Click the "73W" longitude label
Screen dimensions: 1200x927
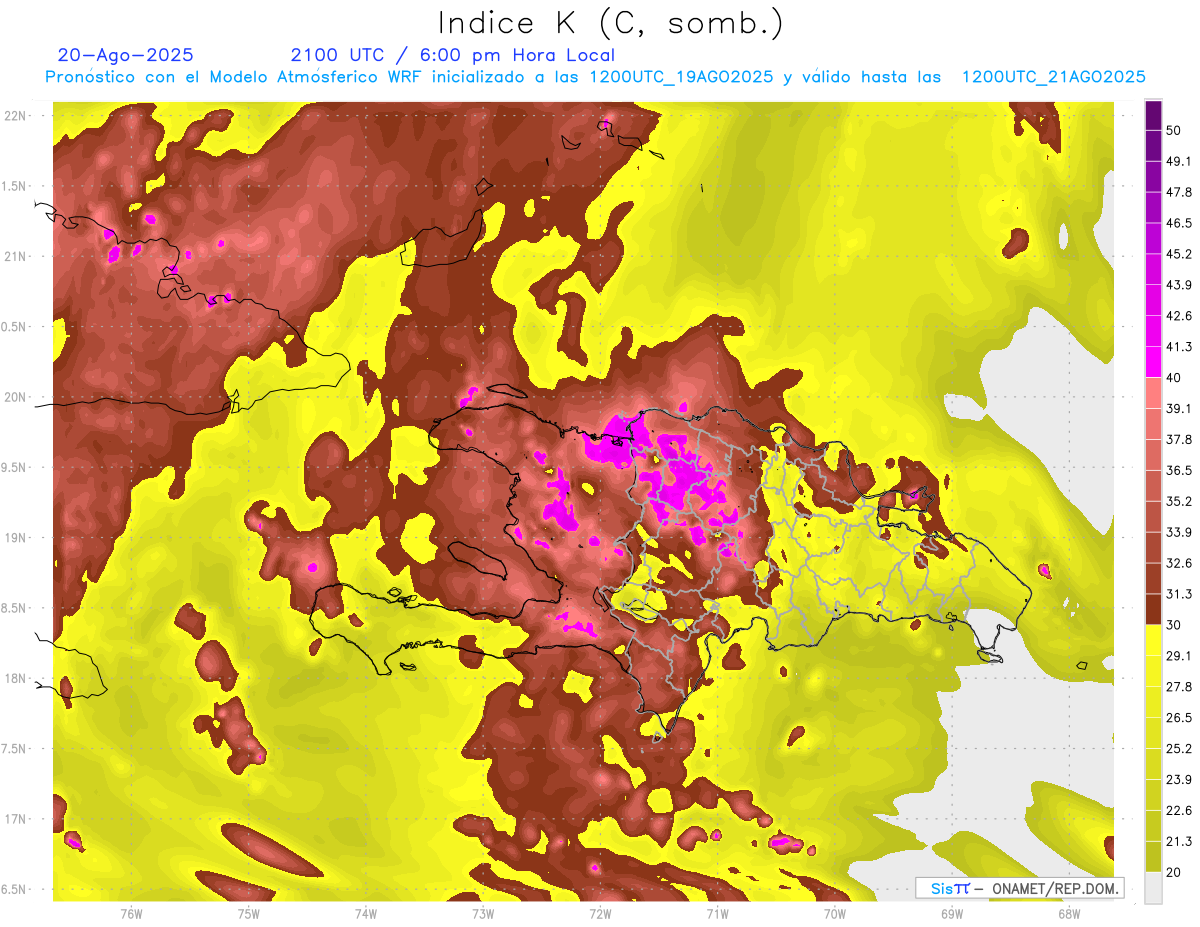[483, 913]
